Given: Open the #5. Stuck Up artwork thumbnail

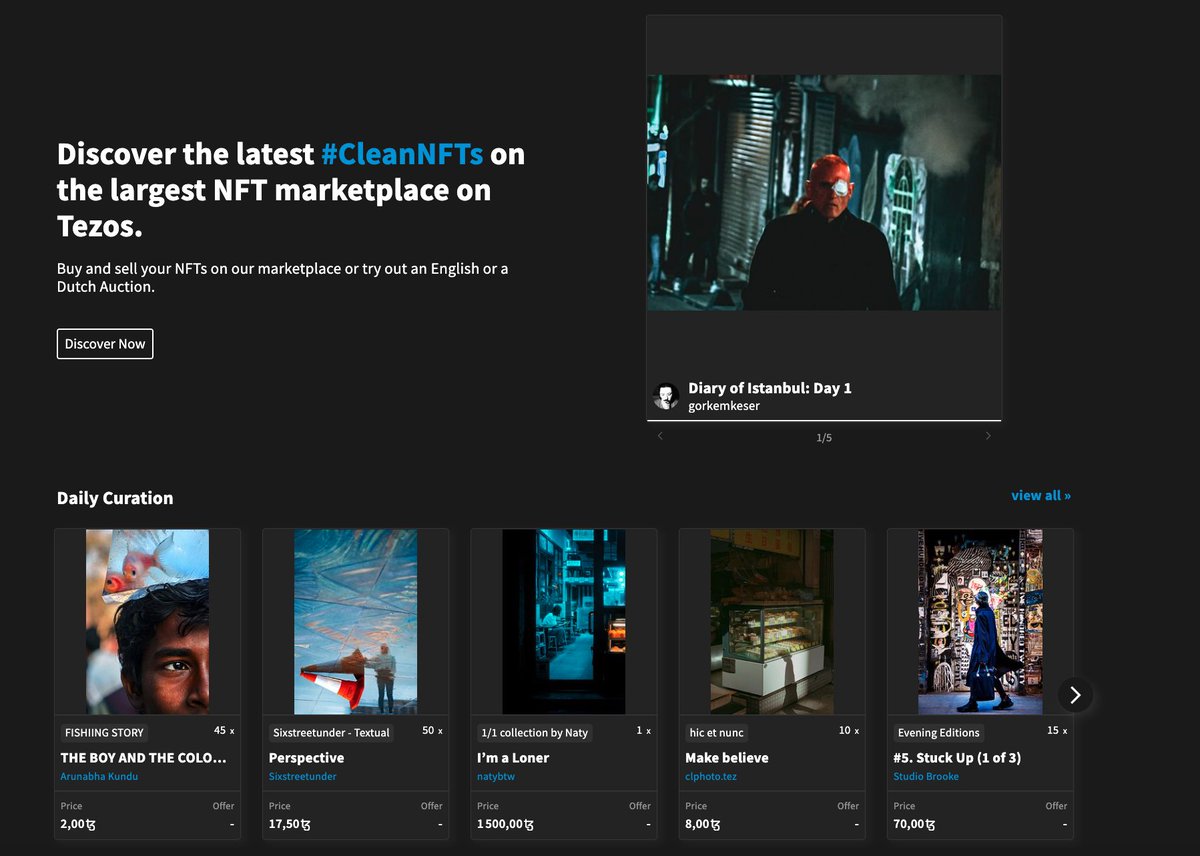Looking at the screenshot, I should pyautogui.click(x=980, y=622).
